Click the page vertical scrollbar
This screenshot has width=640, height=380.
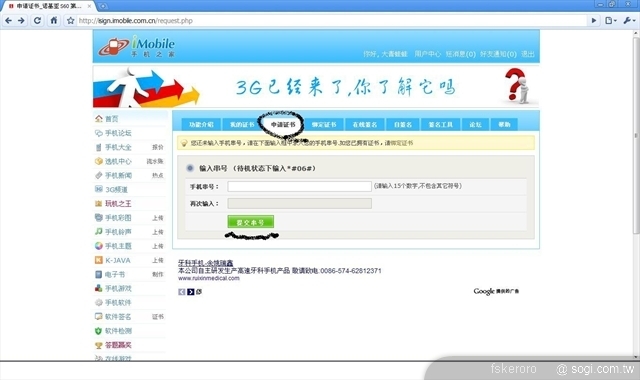pos(636,195)
